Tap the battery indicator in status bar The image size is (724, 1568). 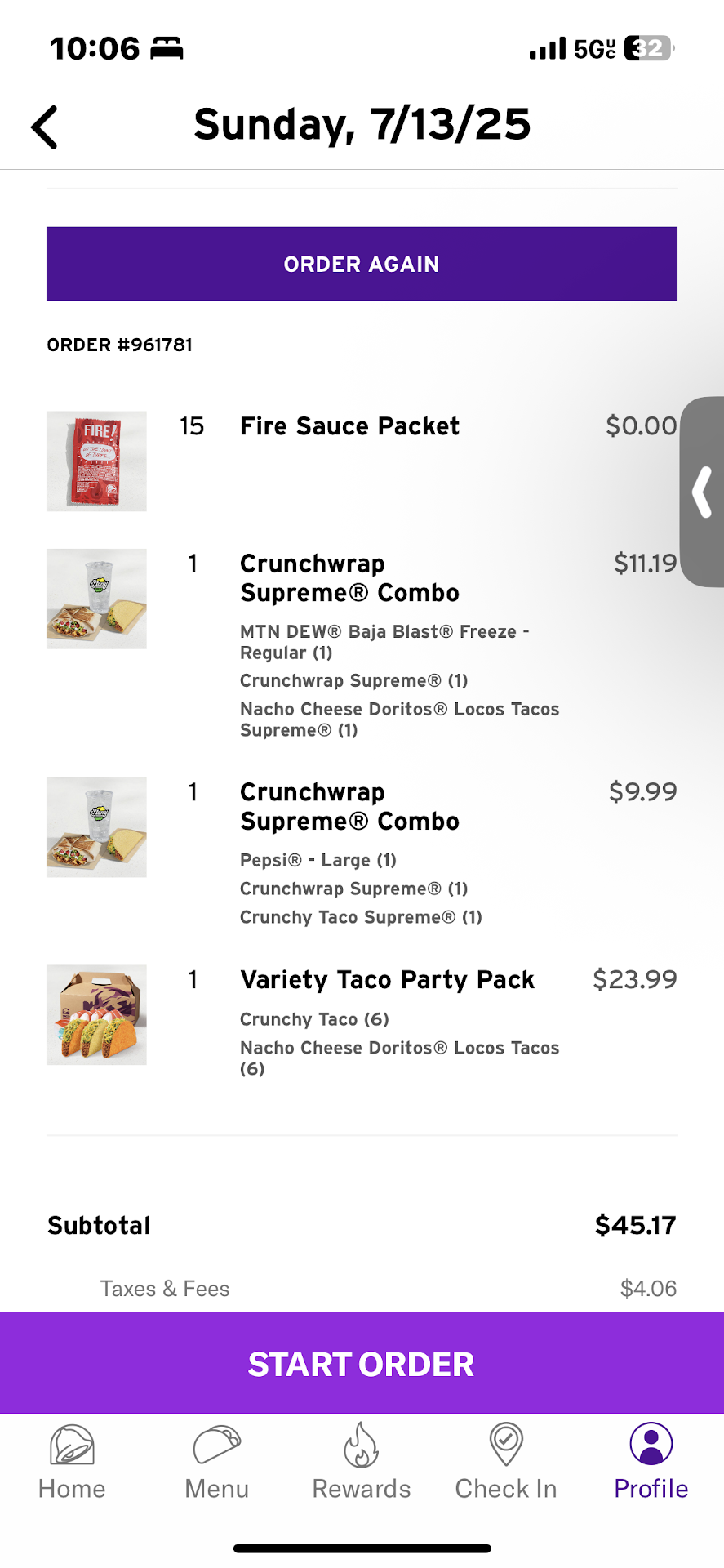click(x=648, y=49)
